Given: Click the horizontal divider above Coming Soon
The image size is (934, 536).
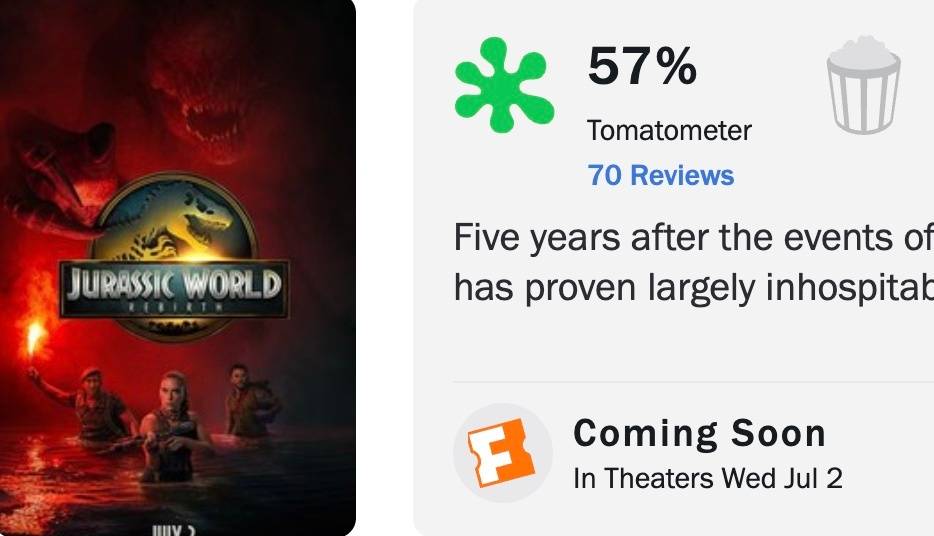Looking at the screenshot, I should click(693, 382).
